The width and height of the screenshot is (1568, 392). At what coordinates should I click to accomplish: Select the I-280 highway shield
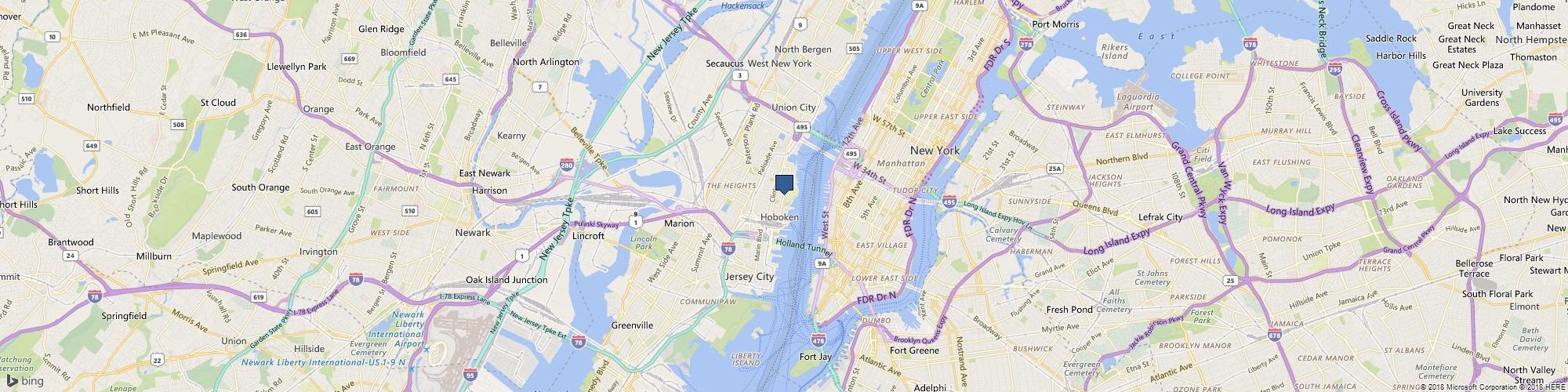(x=568, y=165)
